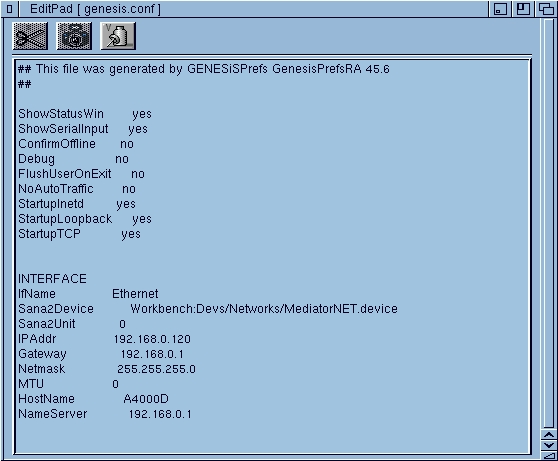Click the Debug value 'no'
This screenshot has width=558, height=461.
(x=122, y=159)
